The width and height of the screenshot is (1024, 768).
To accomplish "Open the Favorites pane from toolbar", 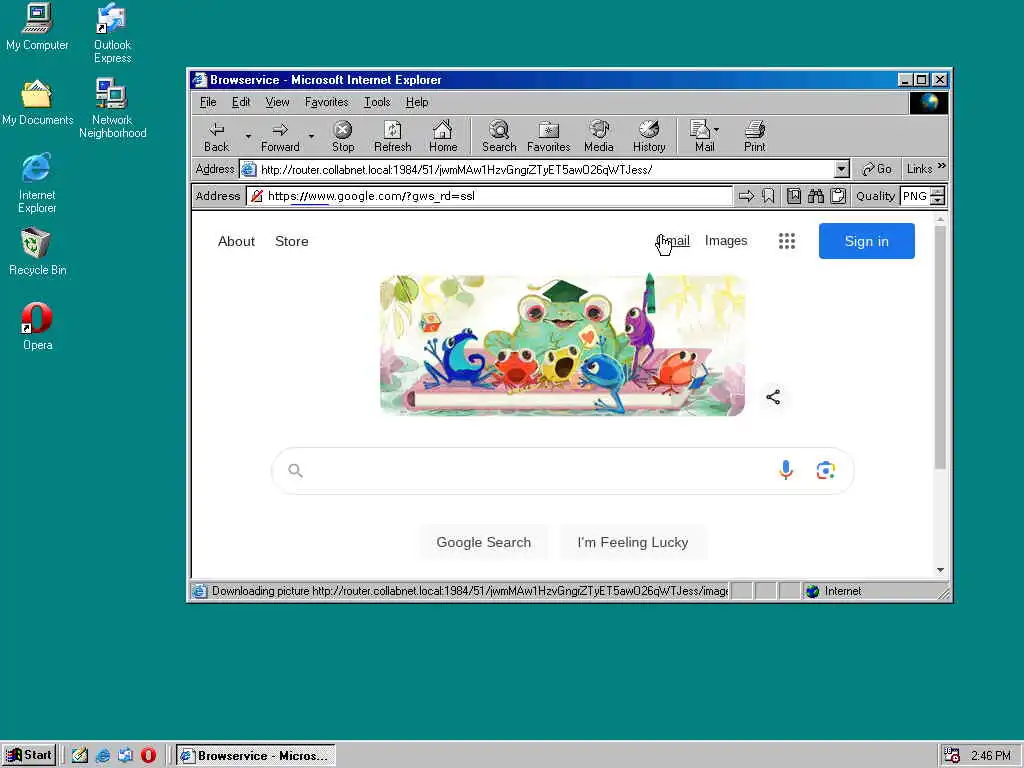I will tap(549, 136).
